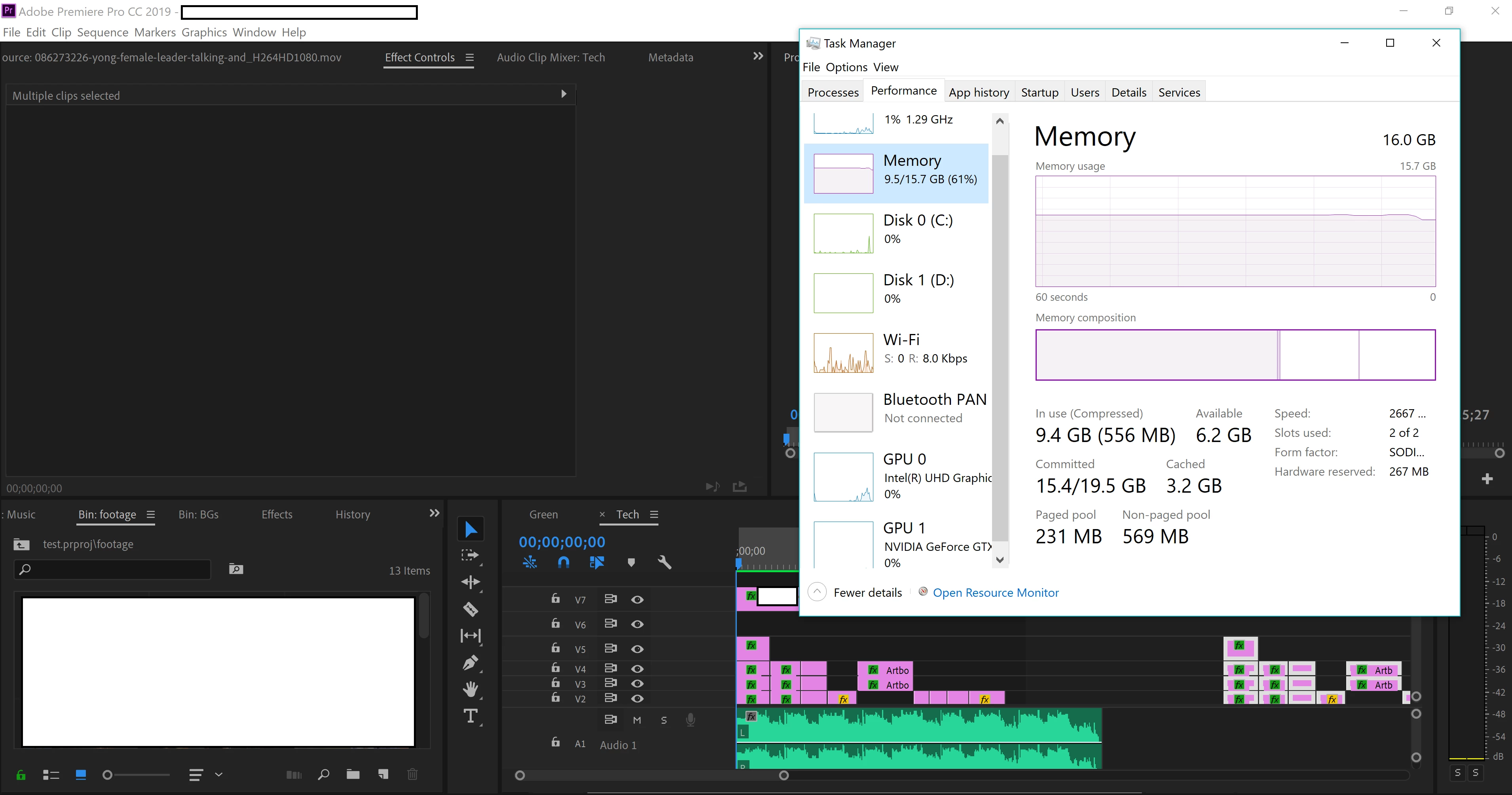
Task: Toggle lock on track V5
Action: pos(555,648)
